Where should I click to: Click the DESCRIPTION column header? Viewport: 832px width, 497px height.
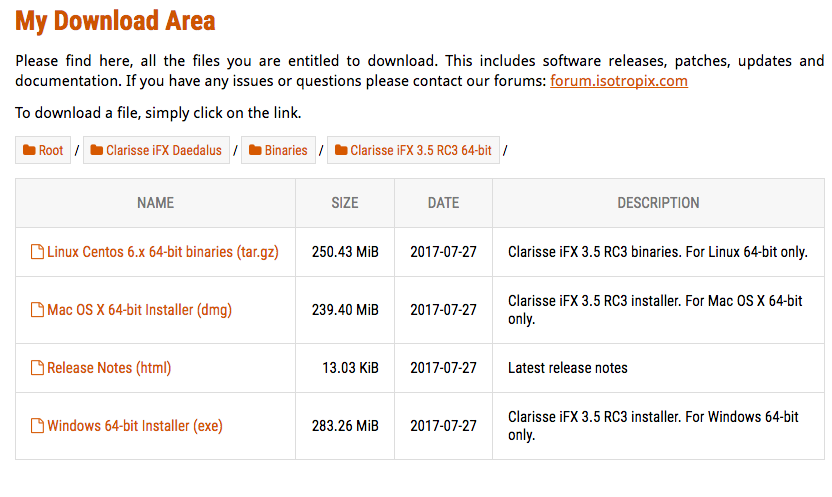[x=658, y=203]
